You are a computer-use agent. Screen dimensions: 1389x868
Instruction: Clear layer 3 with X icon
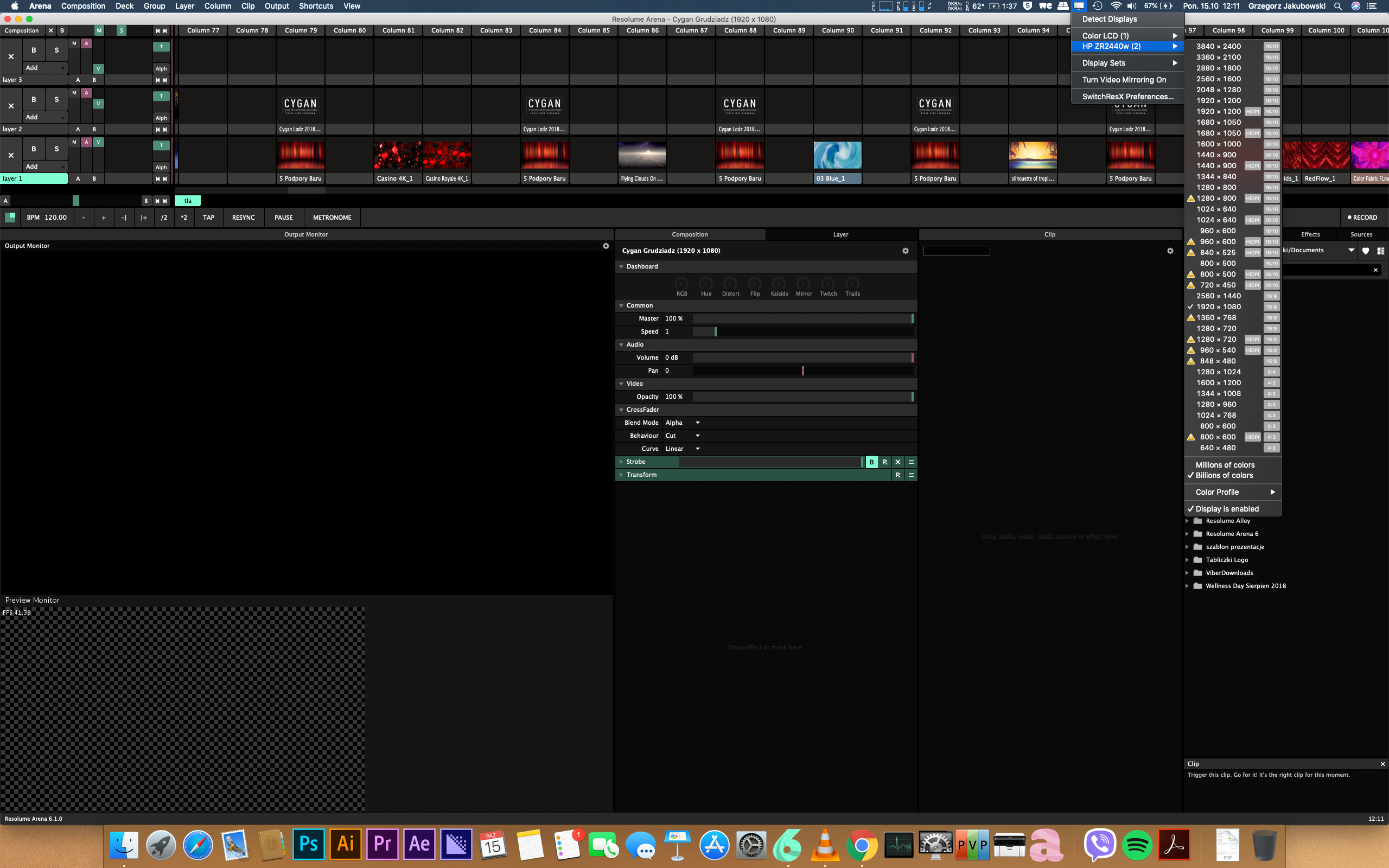coord(11,56)
